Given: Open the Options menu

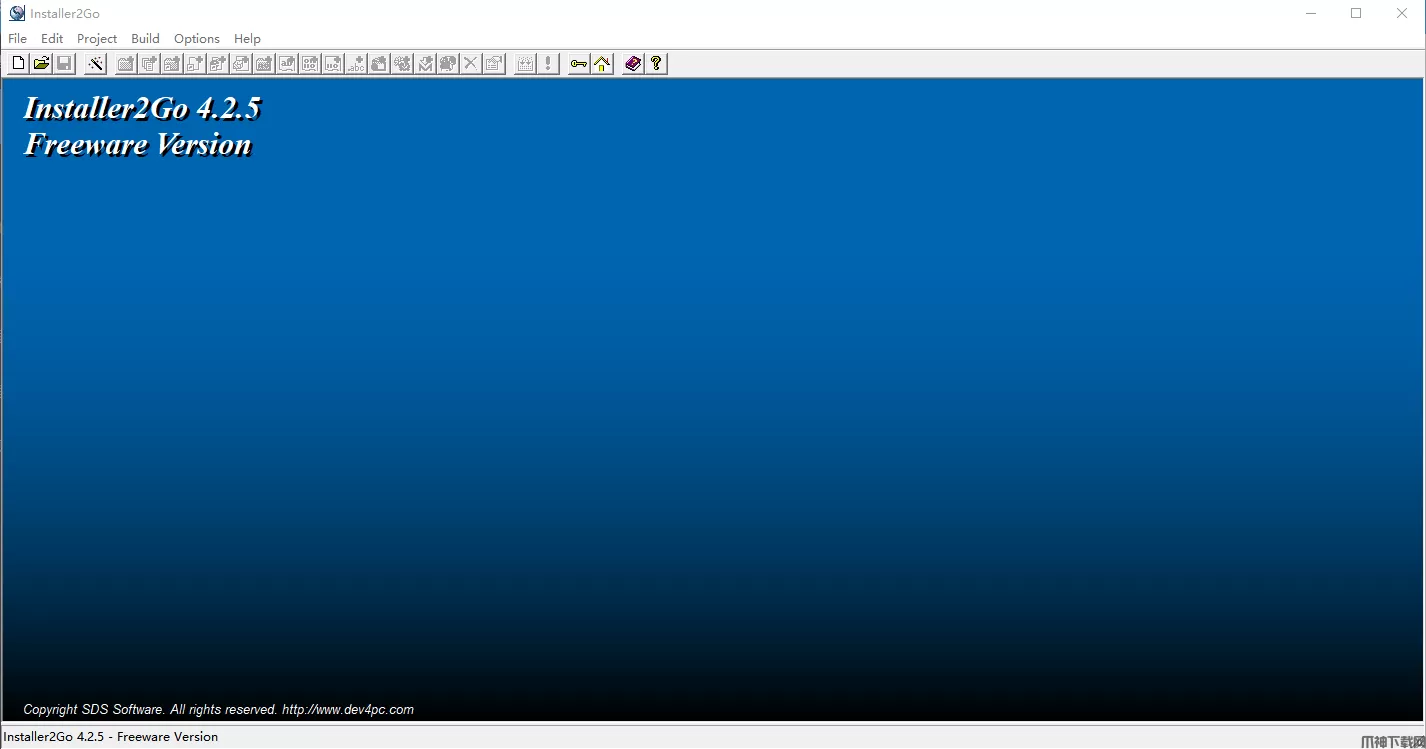Looking at the screenshot, I should 196,38.
